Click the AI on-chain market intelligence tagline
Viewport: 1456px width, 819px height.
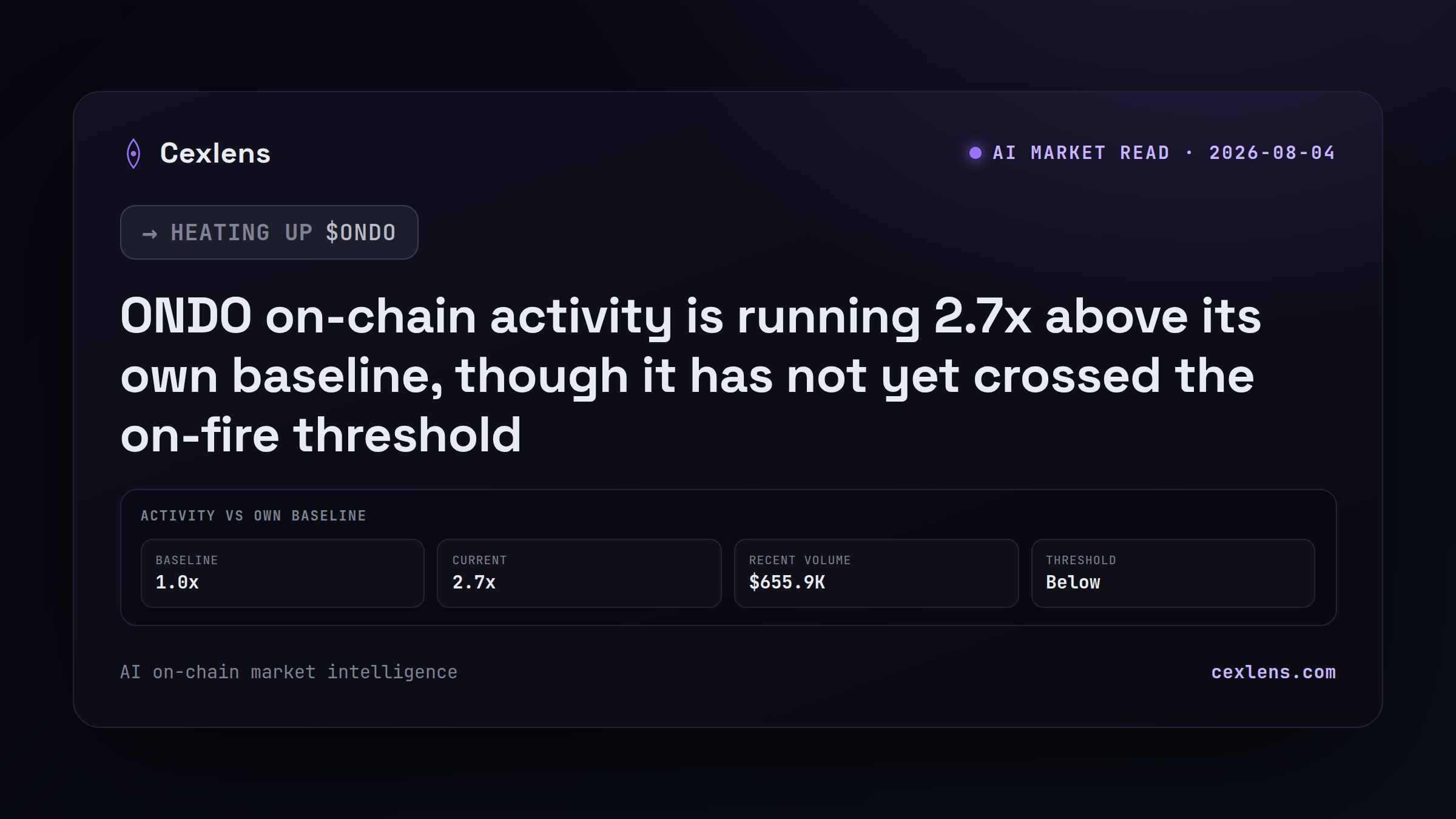tap(289, 672)
